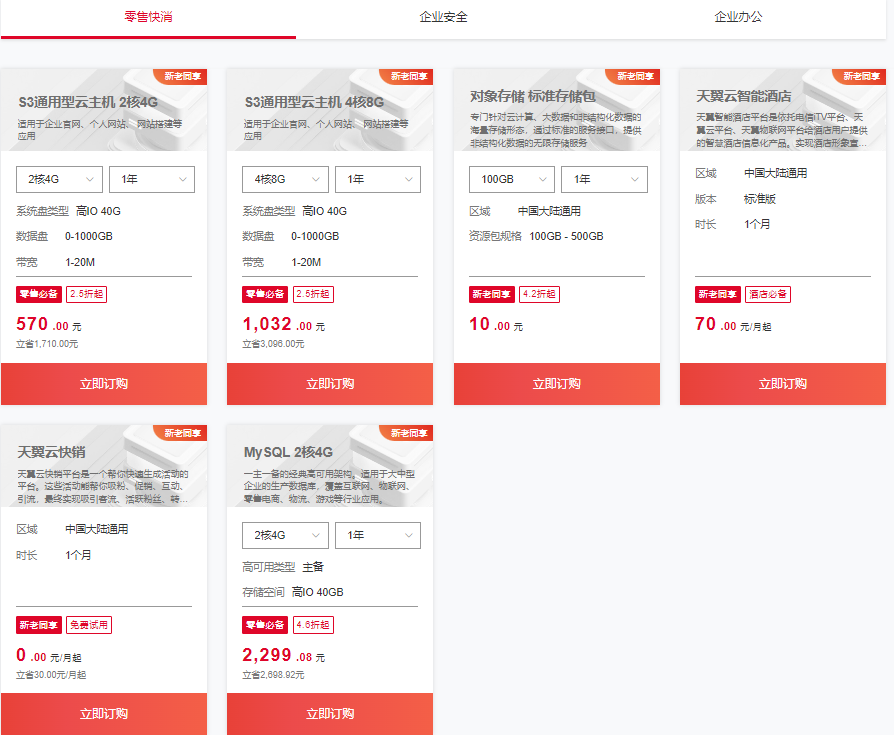894x735 pixels.
Task: Click the title S3通用型云主机 2核4G
Action: (x=88, y=103)
